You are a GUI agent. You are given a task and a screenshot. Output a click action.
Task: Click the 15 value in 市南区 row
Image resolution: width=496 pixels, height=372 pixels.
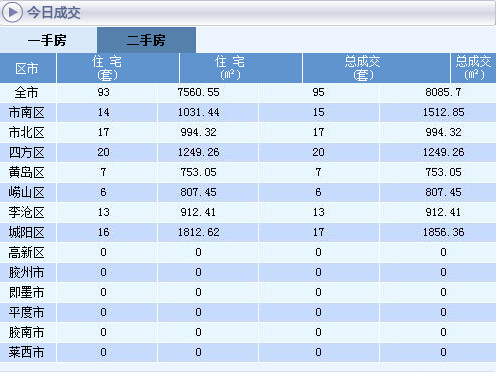[318, 112]
